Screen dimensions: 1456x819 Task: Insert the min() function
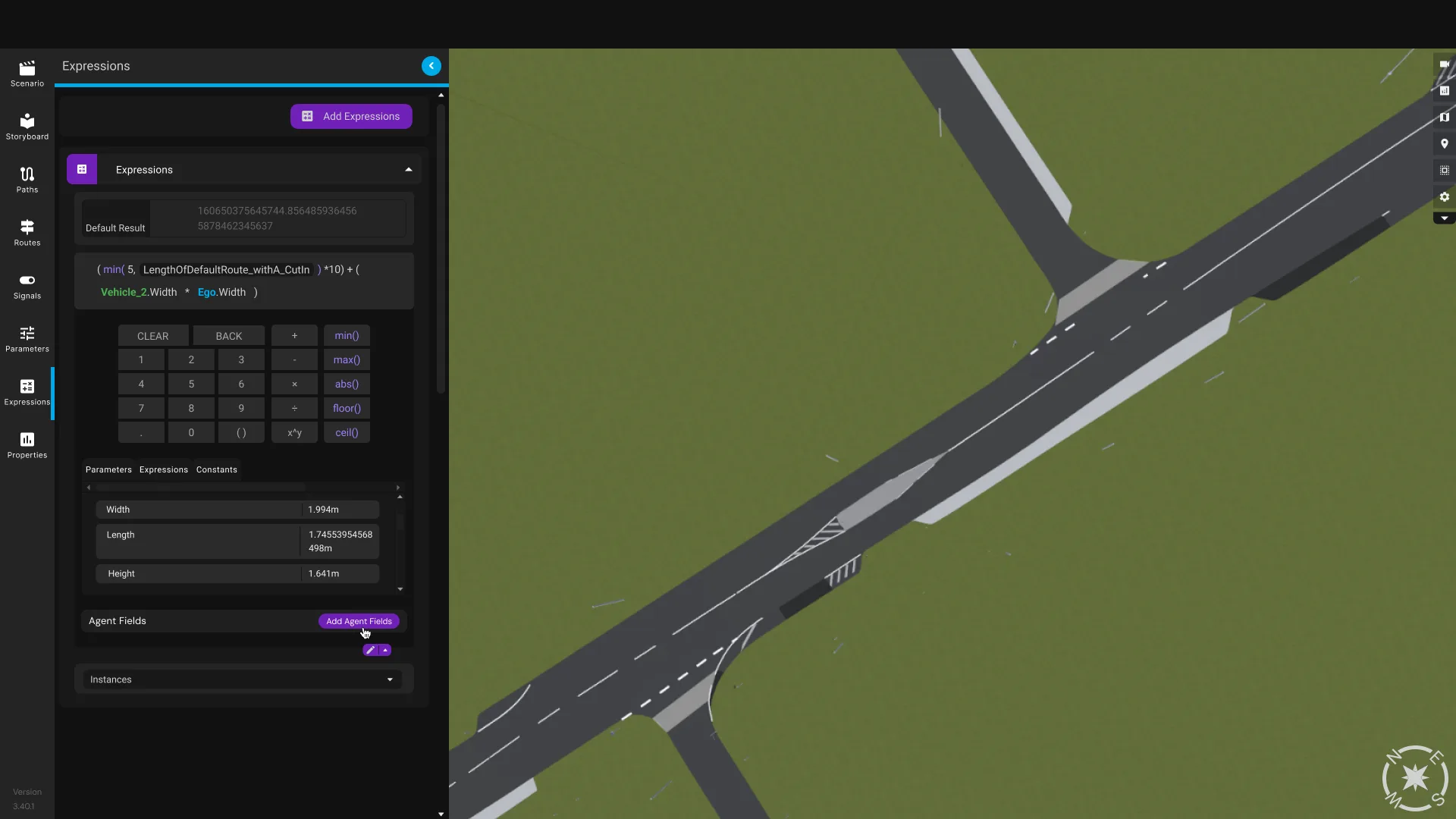347,336
